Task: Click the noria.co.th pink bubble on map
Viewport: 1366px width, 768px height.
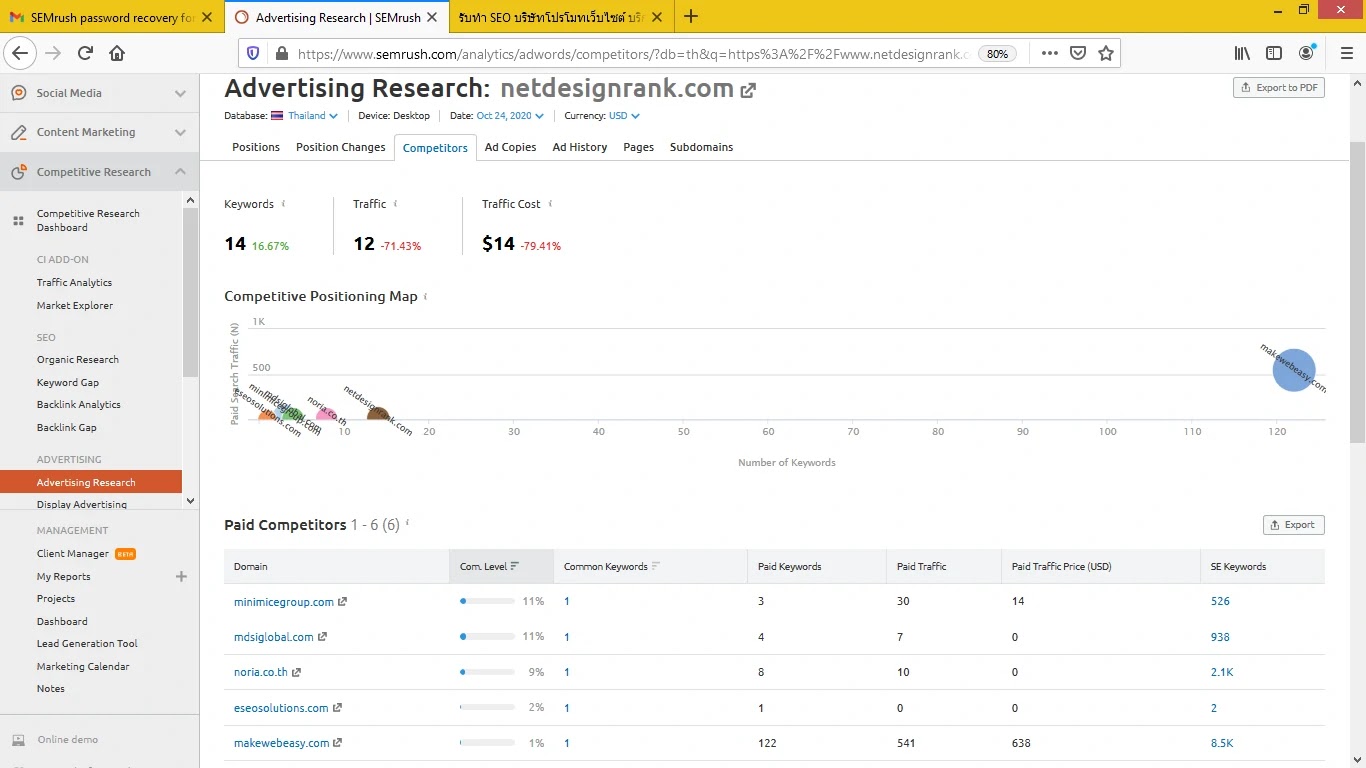Action: 326,415
